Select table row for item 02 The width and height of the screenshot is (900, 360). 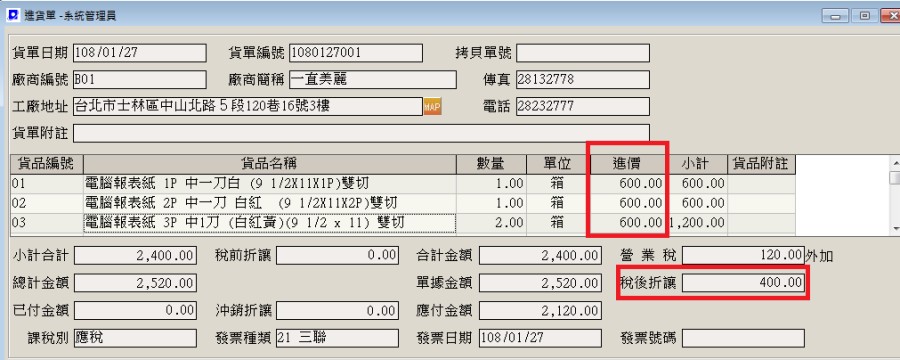click(403, 203)
